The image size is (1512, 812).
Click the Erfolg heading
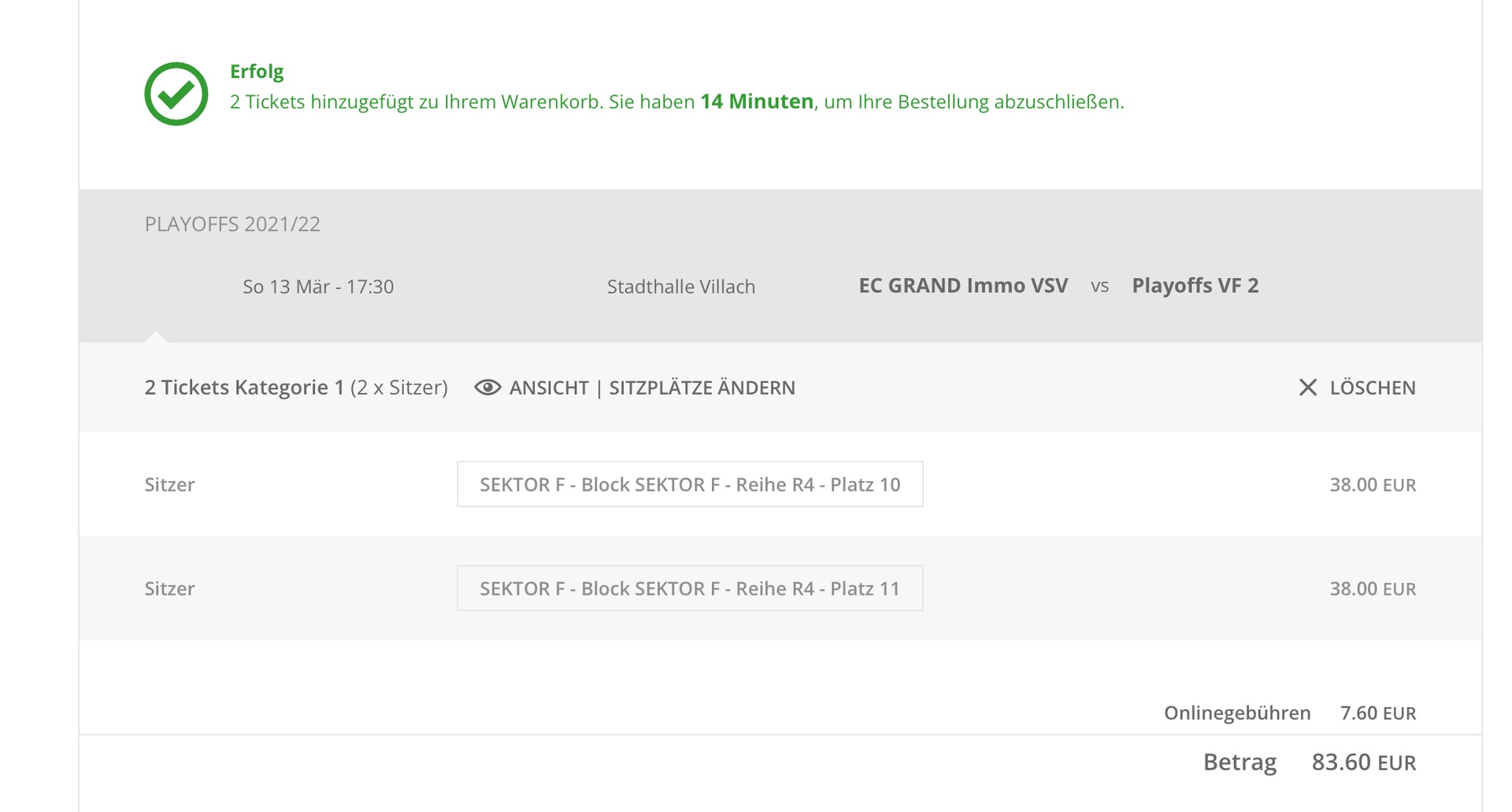point(257,72)
